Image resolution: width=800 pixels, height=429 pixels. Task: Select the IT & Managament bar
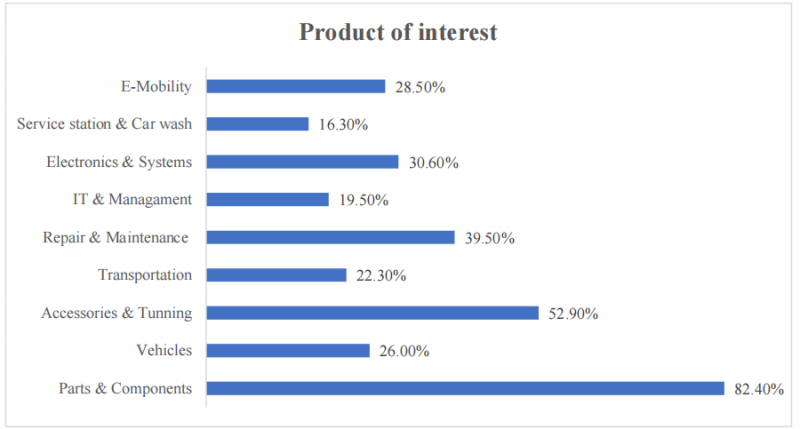click(267, 199)
